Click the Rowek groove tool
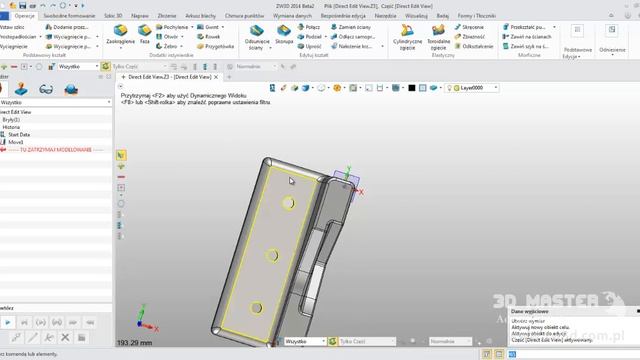 click(209, 37)
